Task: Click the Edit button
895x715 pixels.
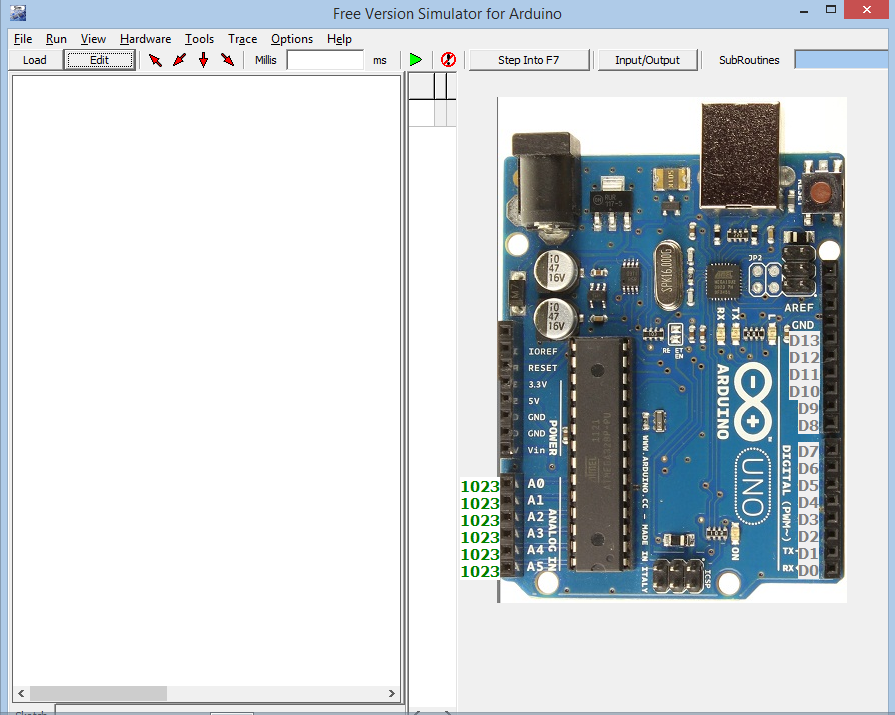Action: click(99, 60)
